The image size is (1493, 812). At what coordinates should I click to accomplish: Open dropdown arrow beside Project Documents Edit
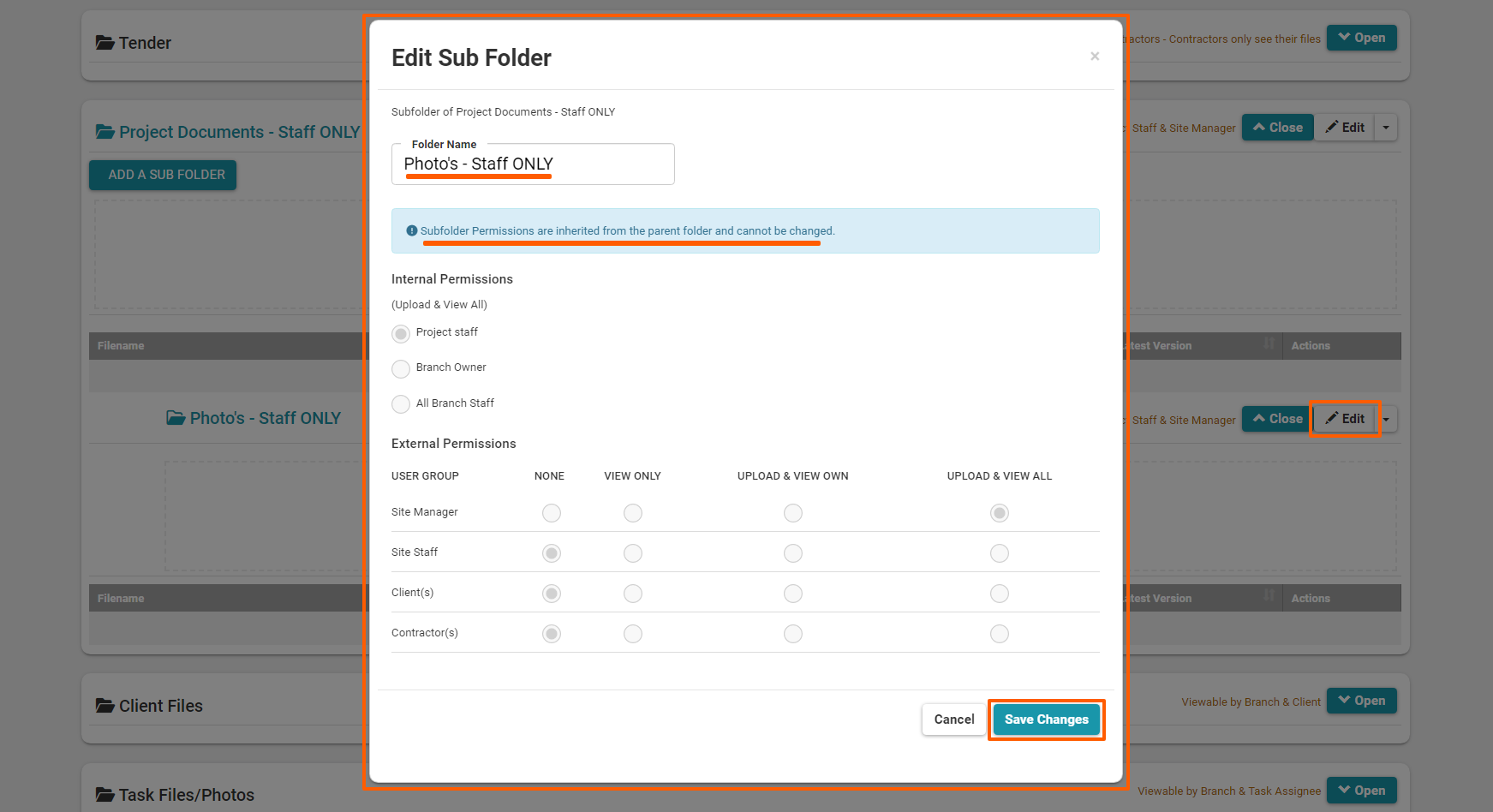tap(1386, 128)
